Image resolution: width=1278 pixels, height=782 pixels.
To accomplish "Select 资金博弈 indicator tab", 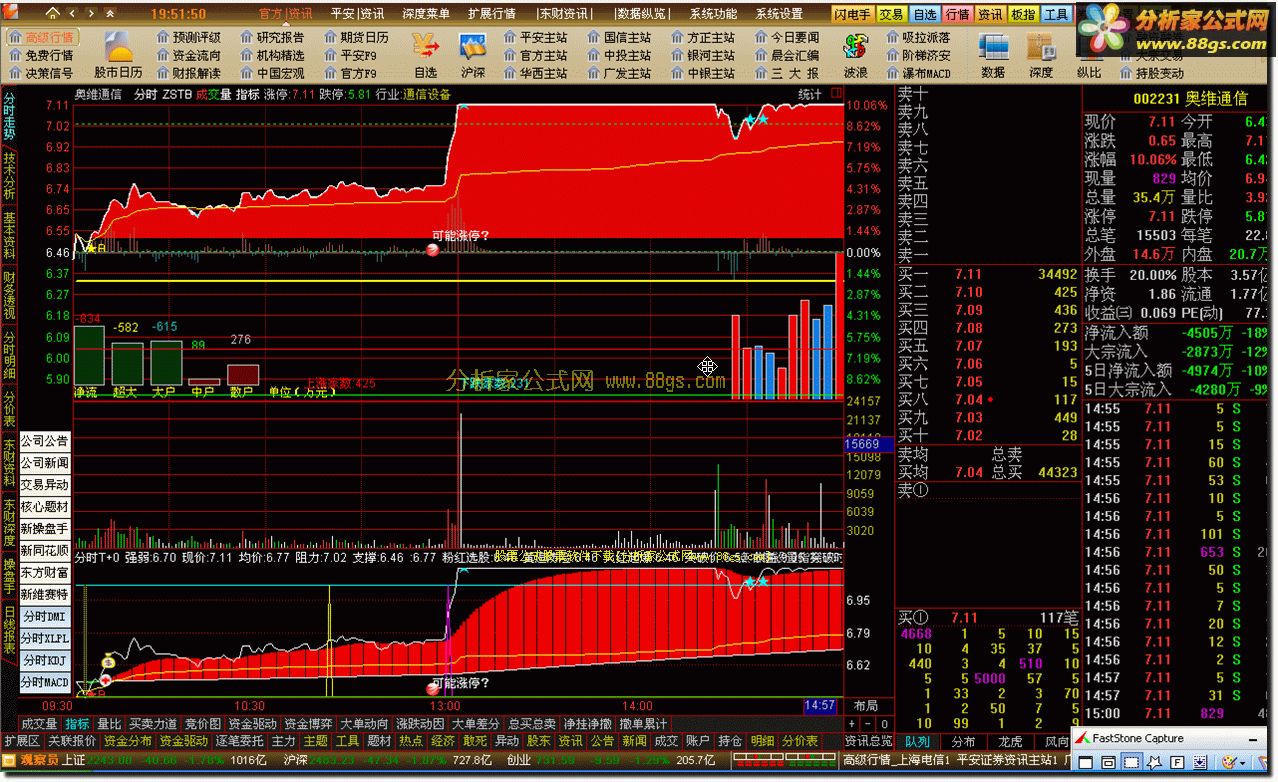I will [x=309, y=724].
